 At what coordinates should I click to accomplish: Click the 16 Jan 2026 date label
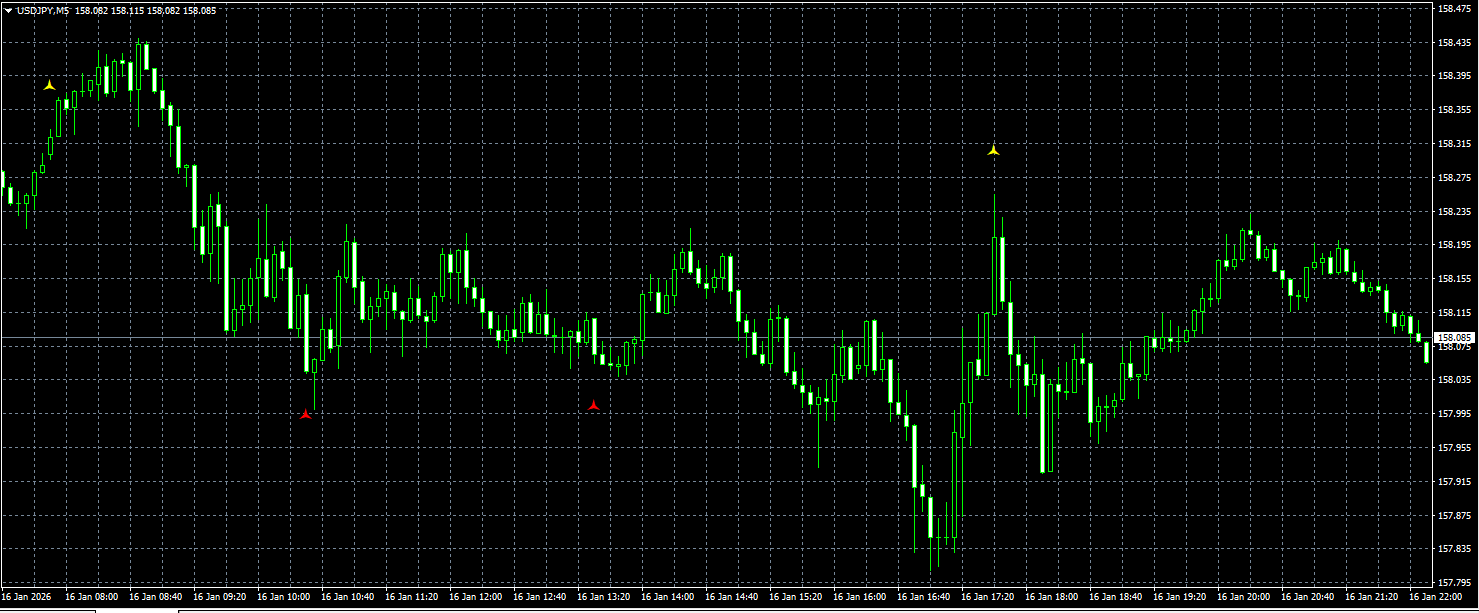tap(28, 597)
